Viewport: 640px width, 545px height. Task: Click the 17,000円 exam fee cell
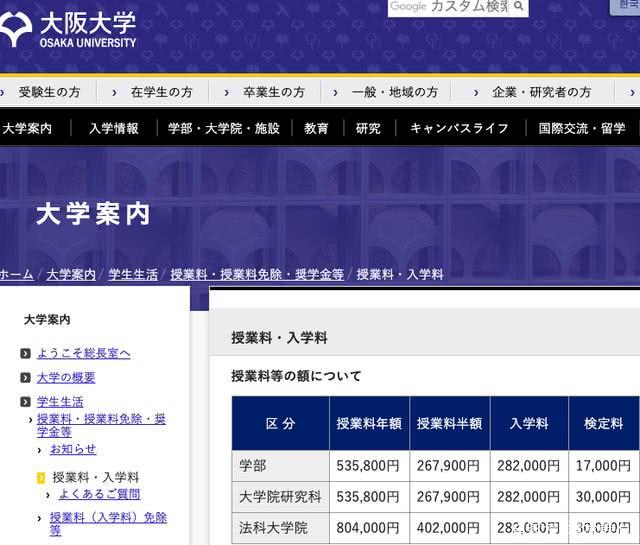[x=604, y=466]
